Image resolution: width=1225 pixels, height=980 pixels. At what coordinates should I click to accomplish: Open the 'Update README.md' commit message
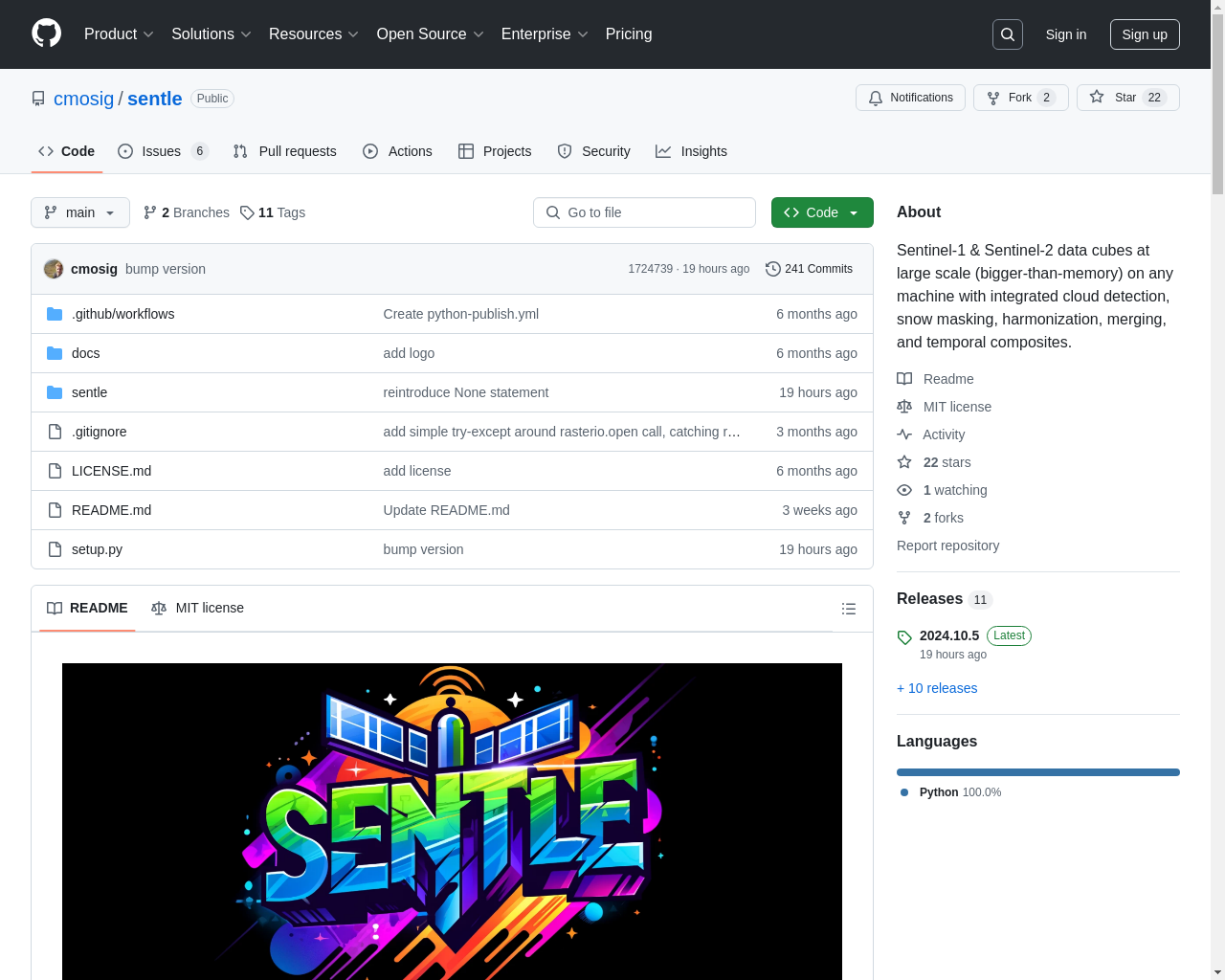(446, 510)
